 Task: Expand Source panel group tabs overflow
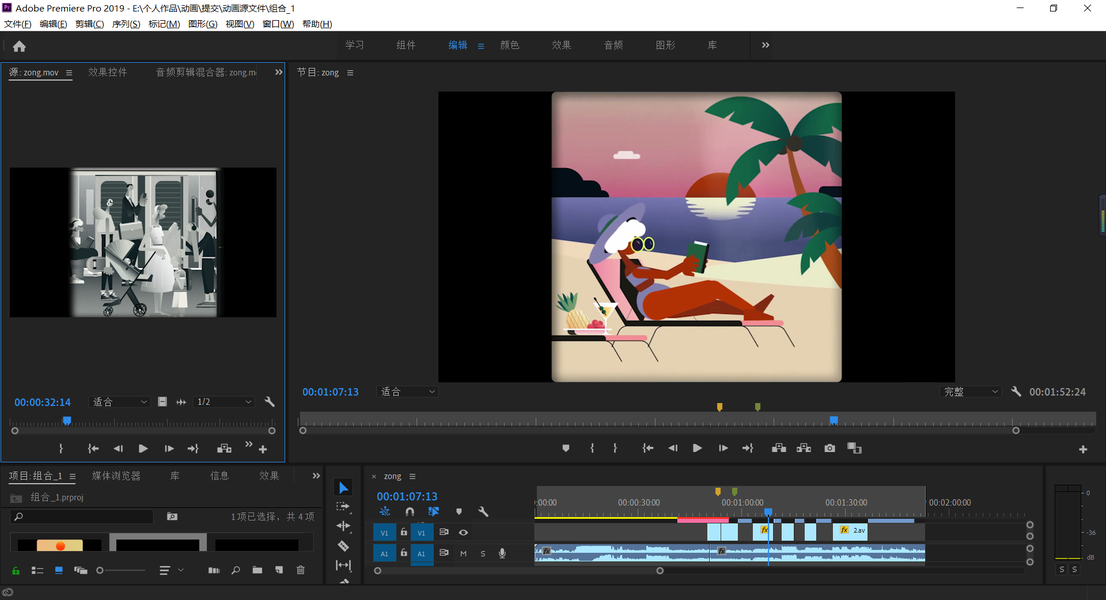tap(279, 72)
